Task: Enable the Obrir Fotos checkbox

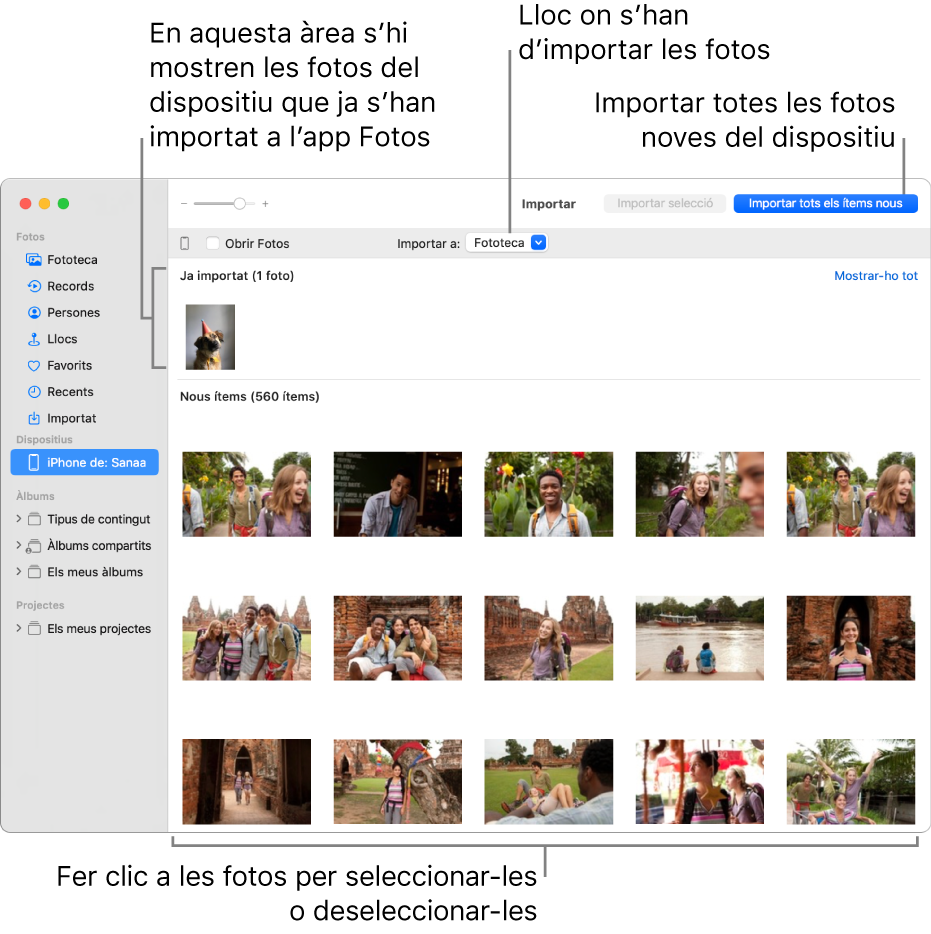Action: pyautogui.click(x=213, y=243)
